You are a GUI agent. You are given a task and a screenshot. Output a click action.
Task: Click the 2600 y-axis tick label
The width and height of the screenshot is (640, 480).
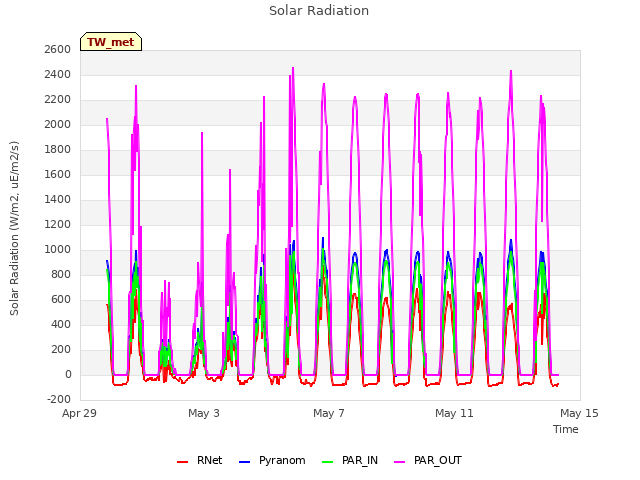(58, 49)
